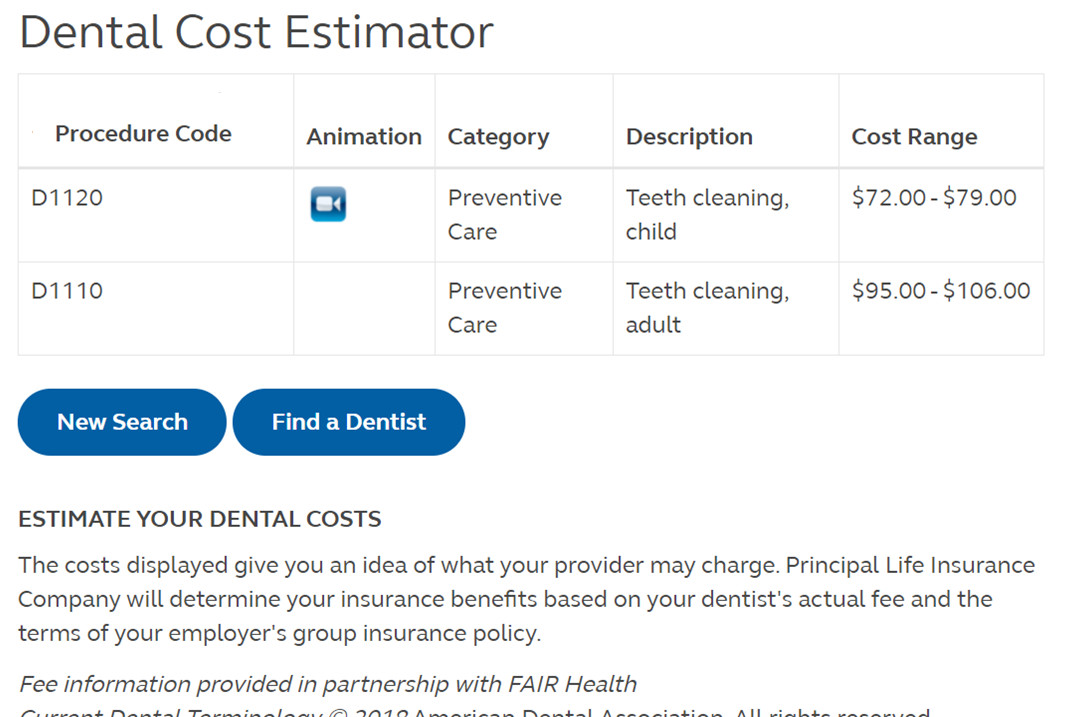Click procedure code D1110
The width and height of the screenshot is (1066, 717).
tap(67, 291)
